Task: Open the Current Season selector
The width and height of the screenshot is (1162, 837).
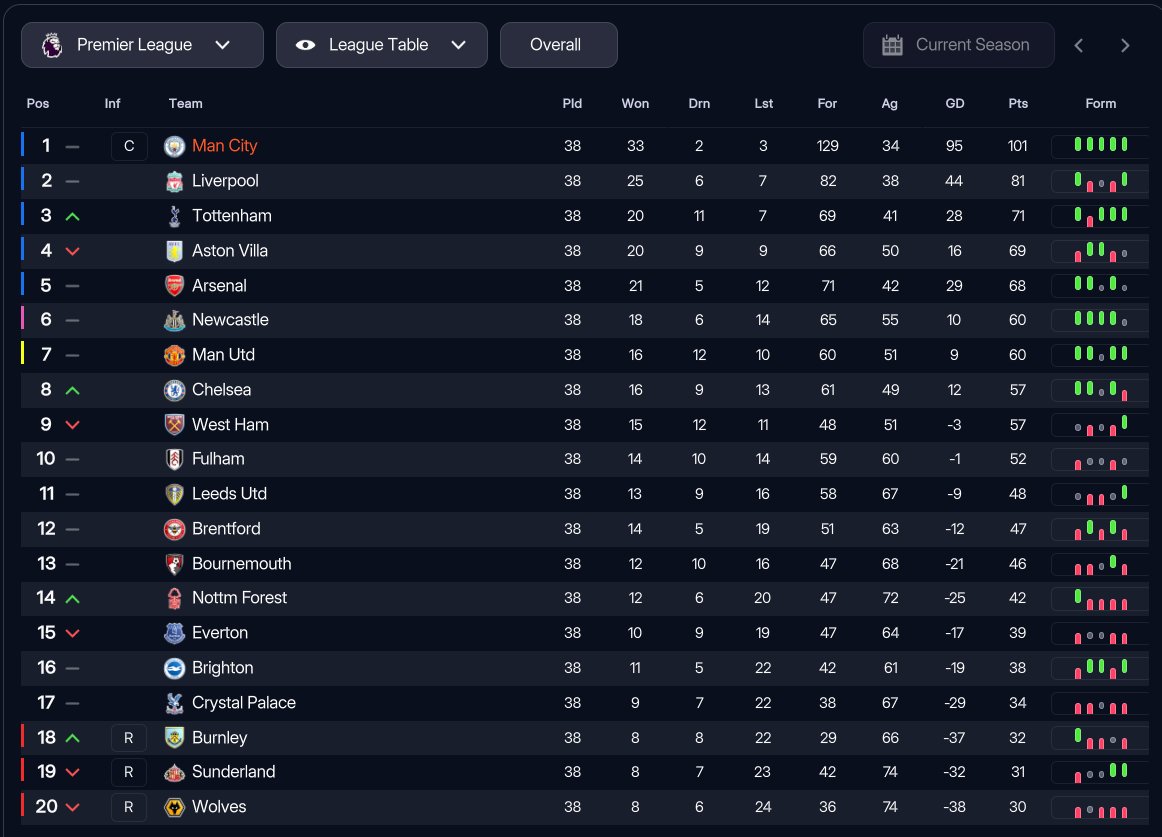Action: coord(958,45)
